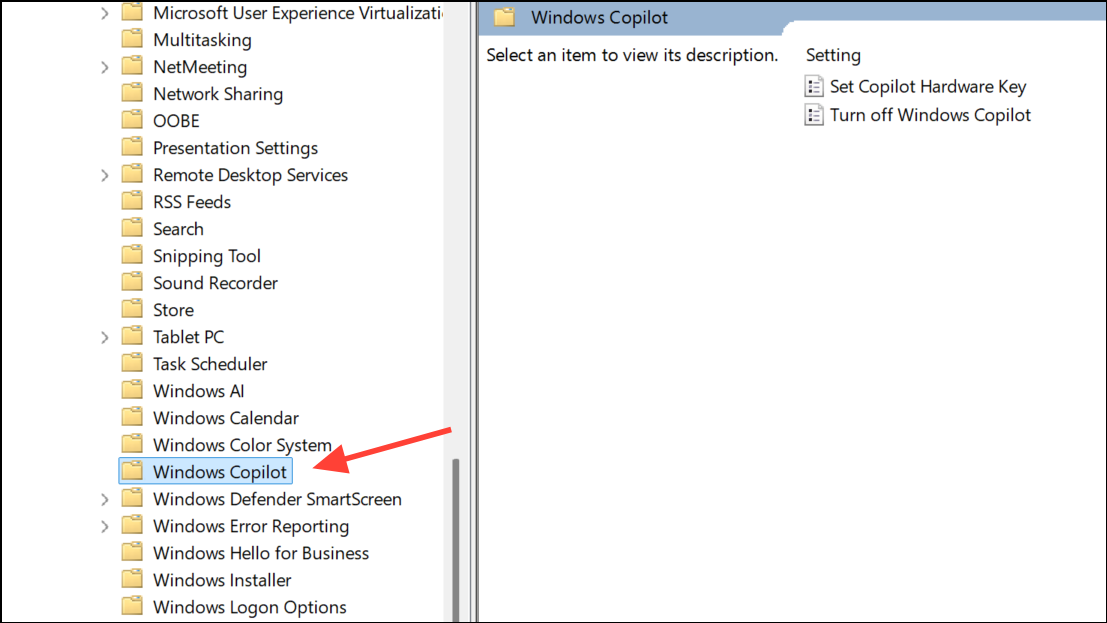Screen dimensions: 1107x623
Task: Click the Windows Installer folder icon
Action: point(132,580)
